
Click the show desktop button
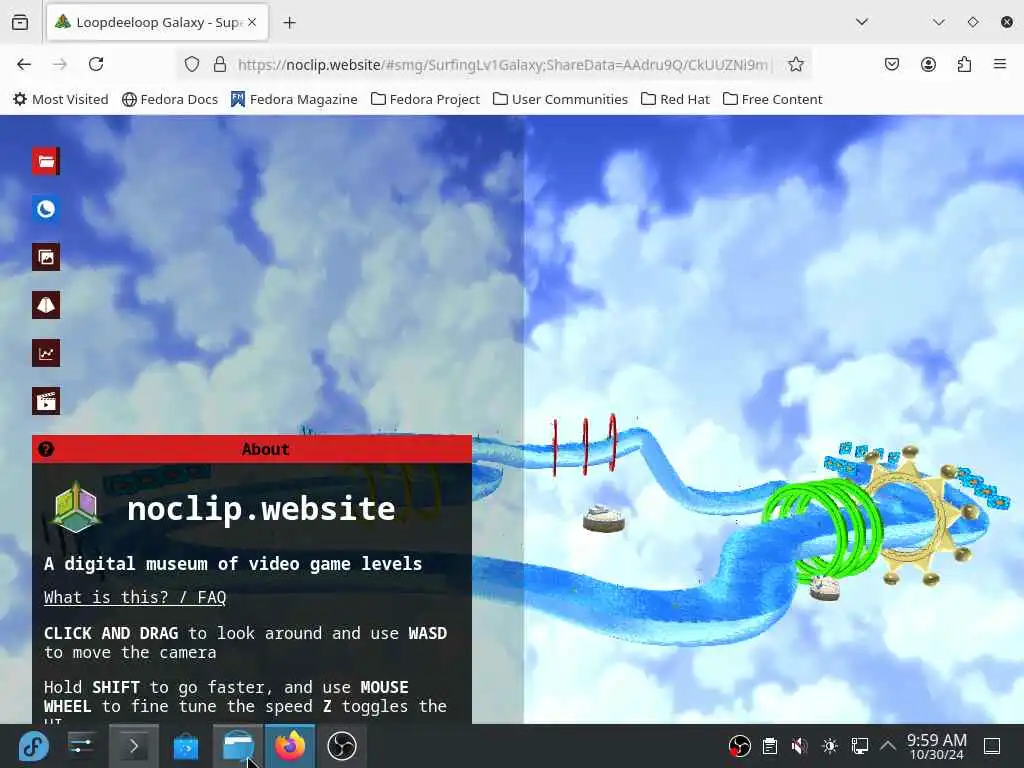pos(992,746)
